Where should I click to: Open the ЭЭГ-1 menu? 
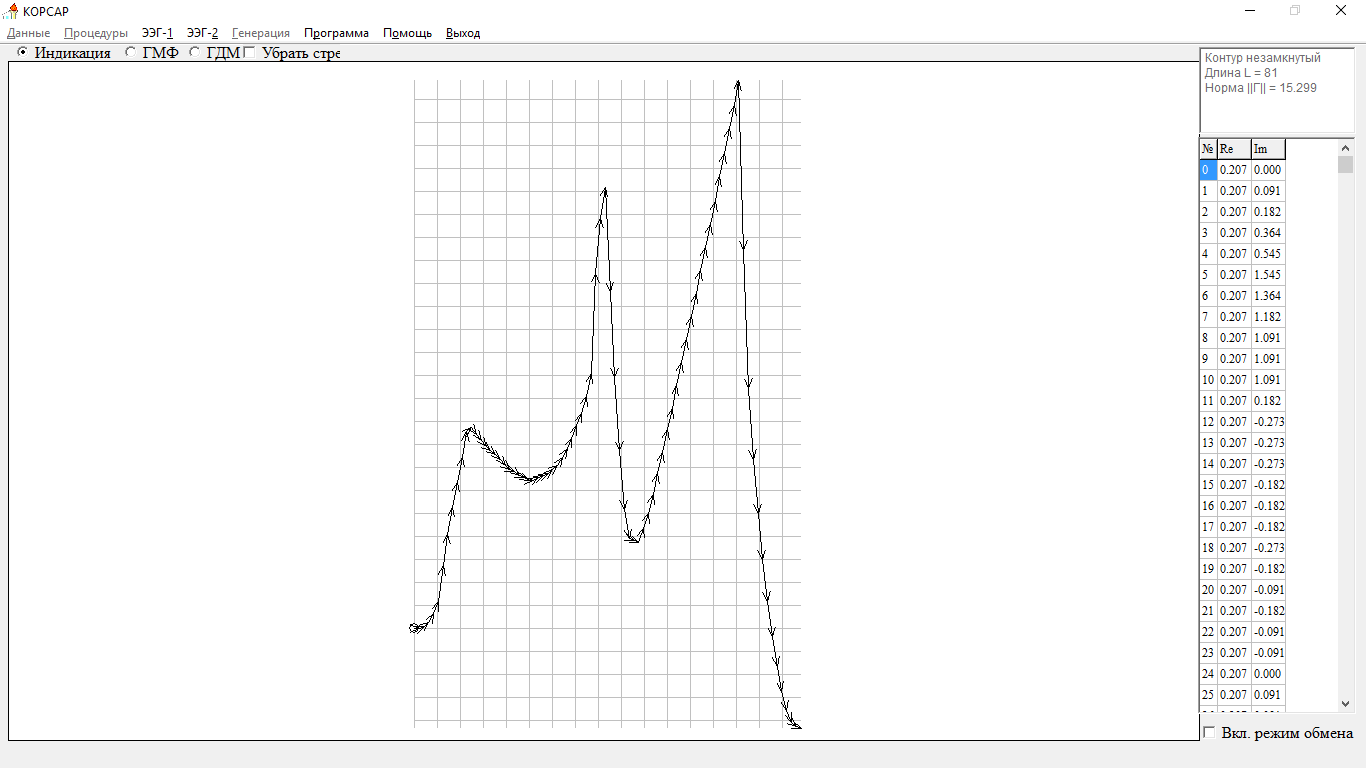pos(158,33)
